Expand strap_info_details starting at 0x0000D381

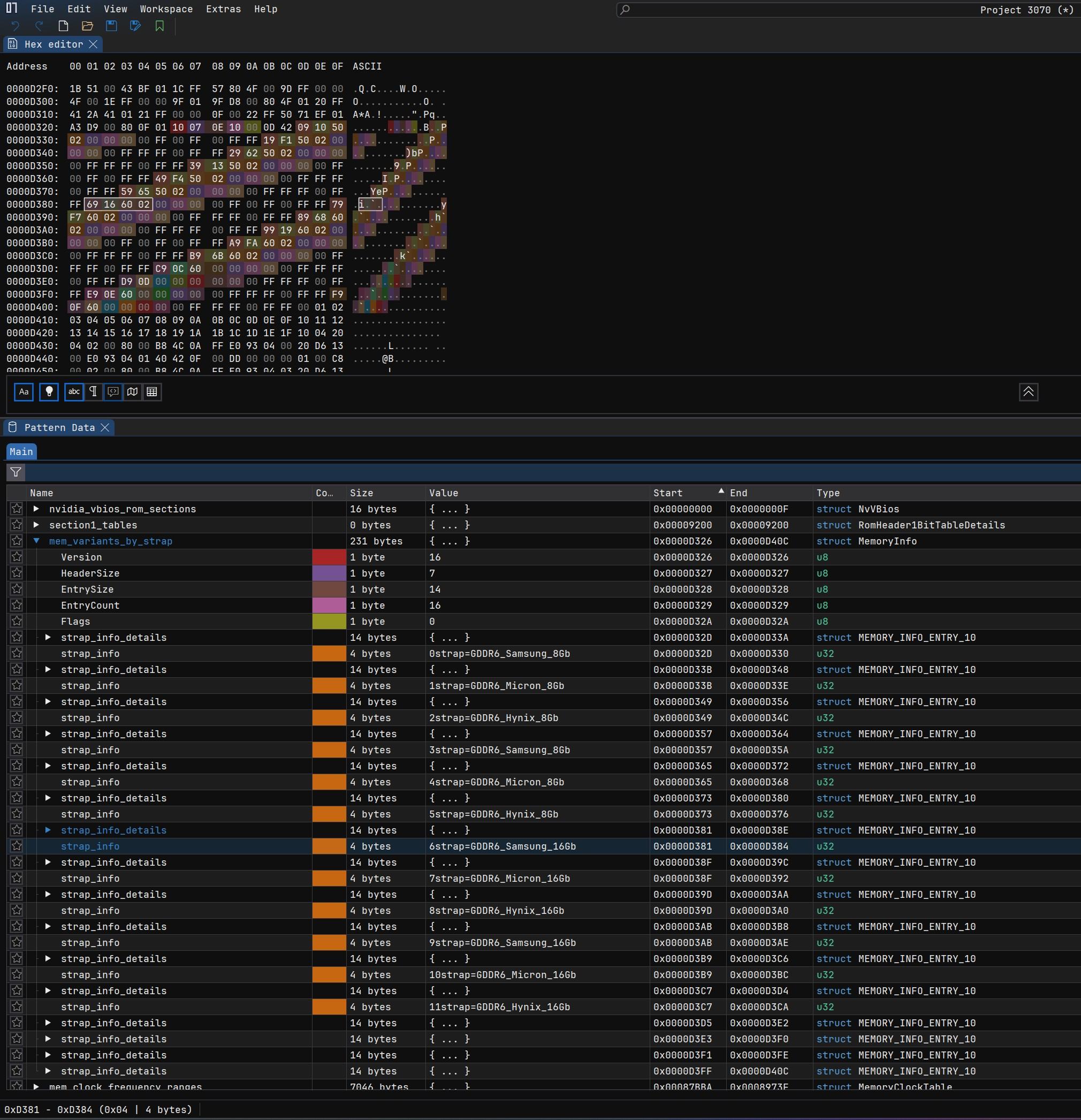click(x=49, y=830)
